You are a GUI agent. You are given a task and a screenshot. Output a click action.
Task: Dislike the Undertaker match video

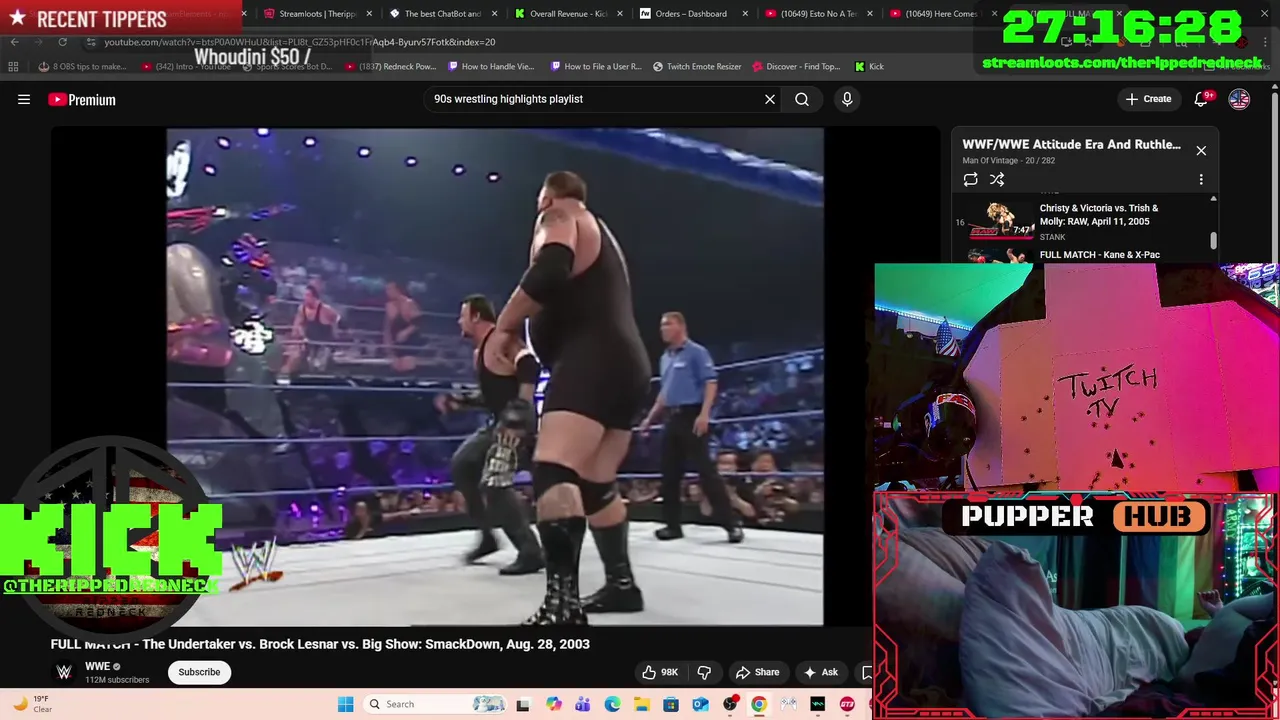pos(704,672)
